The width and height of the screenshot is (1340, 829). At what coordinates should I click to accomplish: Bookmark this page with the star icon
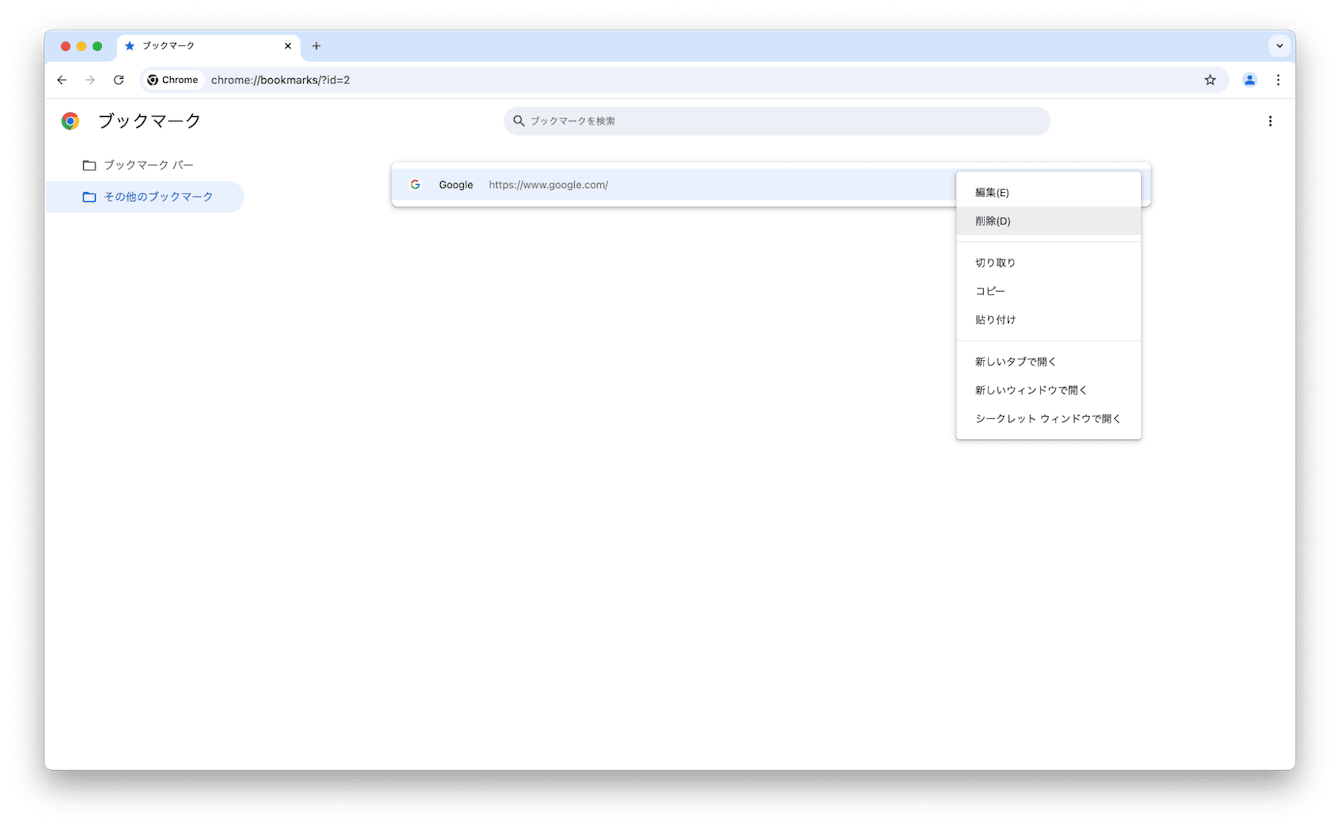coord(1210,80)
